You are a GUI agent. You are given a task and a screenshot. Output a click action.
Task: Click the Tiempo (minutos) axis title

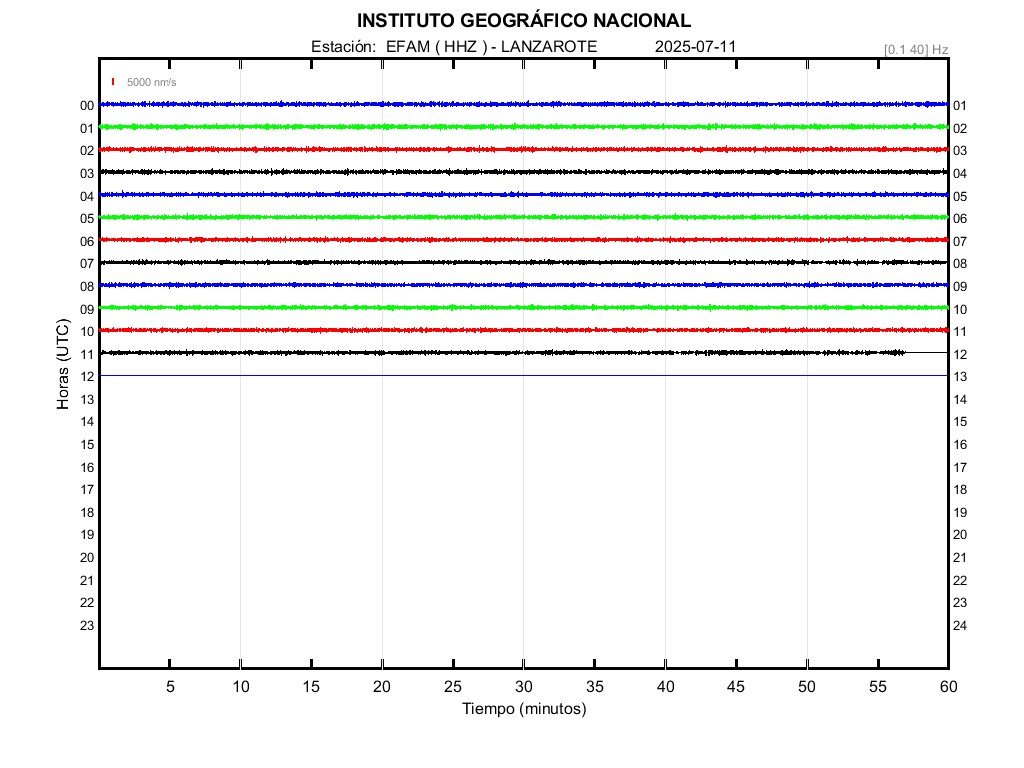pos(524,709)
